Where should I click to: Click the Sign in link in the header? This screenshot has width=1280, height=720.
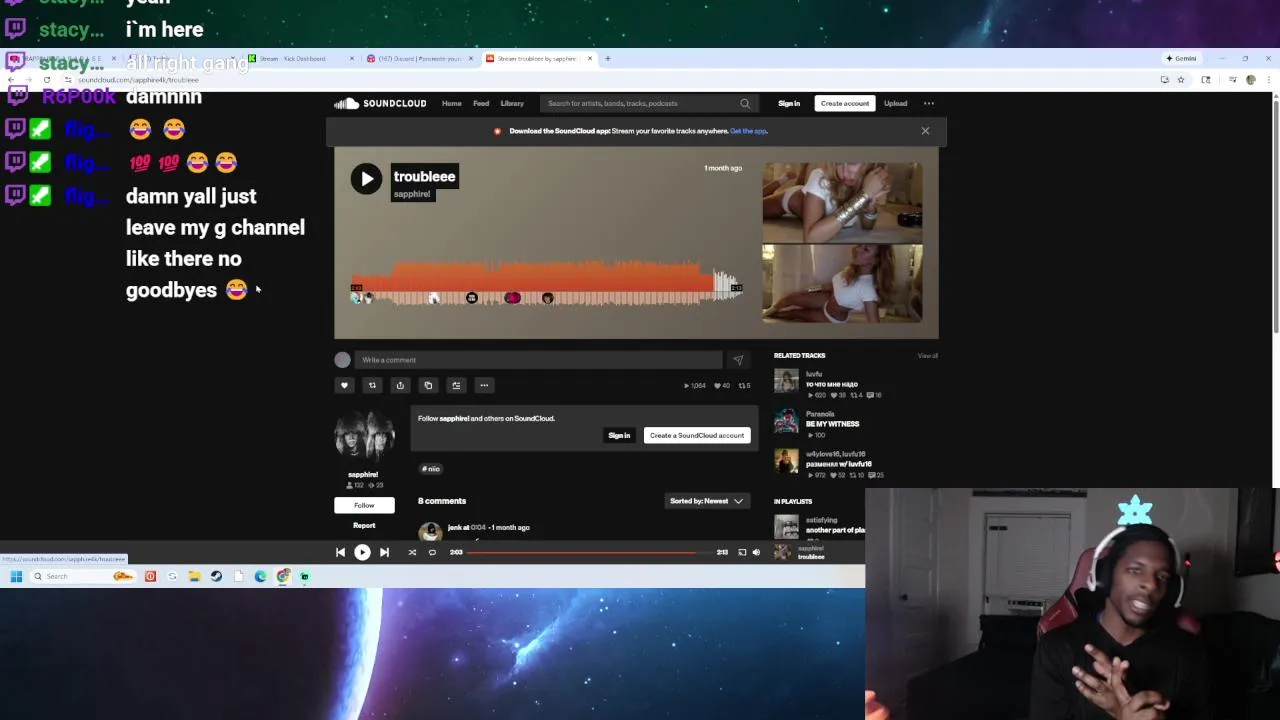[x=789, y=103]
